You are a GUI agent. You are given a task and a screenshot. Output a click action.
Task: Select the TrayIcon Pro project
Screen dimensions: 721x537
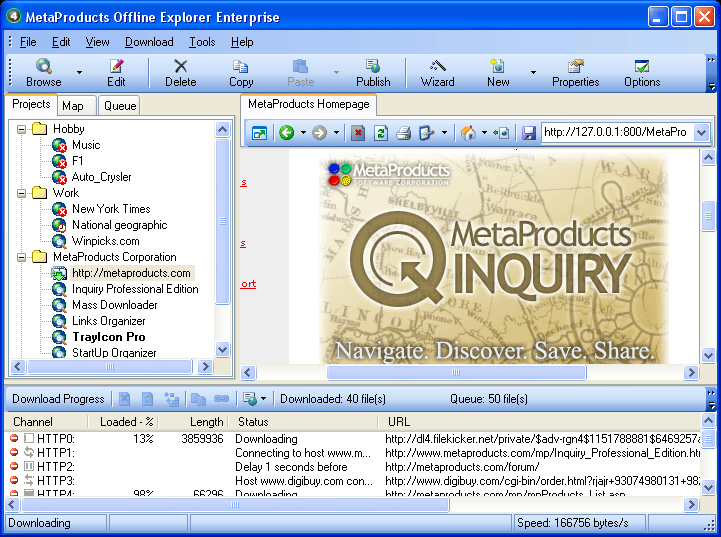point(109,337)
